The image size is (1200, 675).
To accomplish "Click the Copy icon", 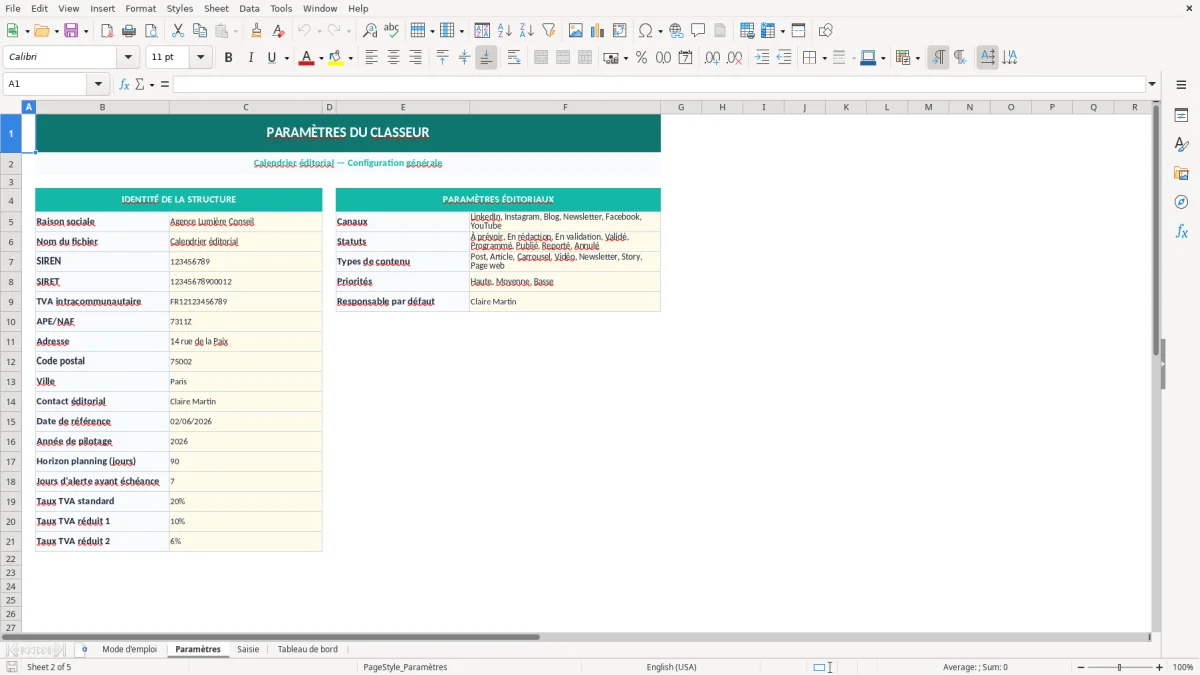I will [x=200, y=31].
